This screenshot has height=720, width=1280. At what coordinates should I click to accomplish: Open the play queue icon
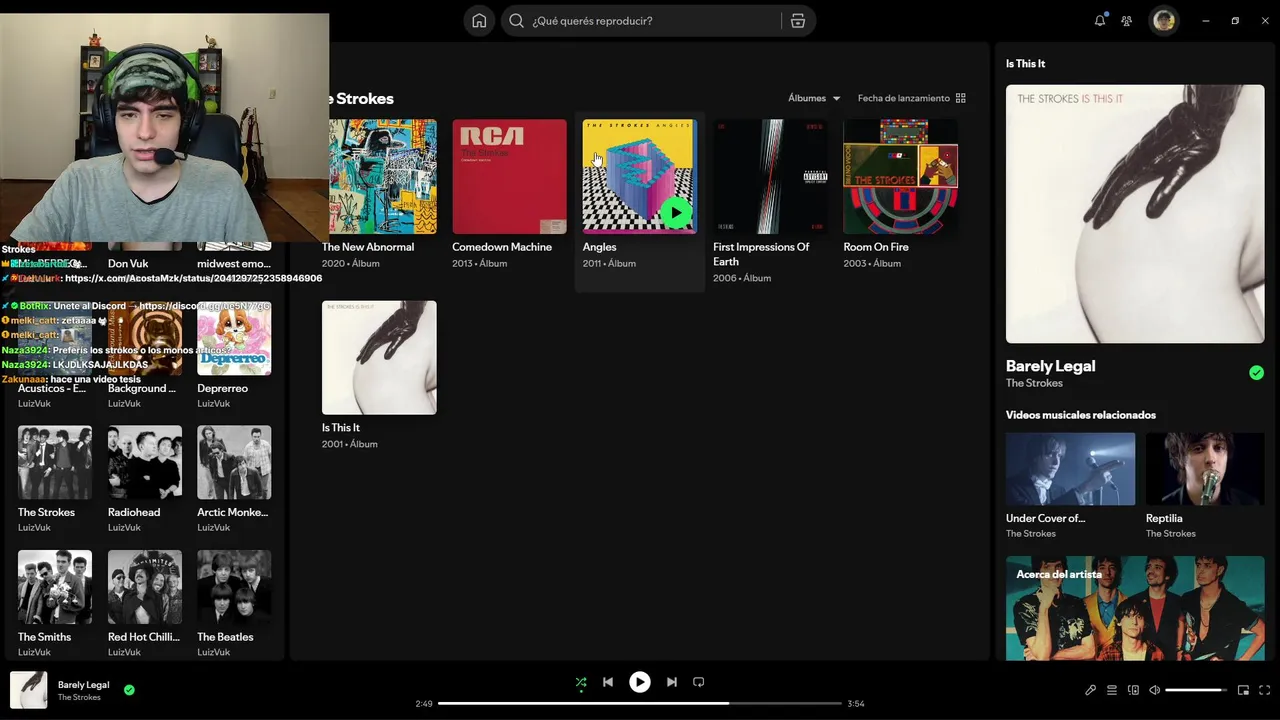tap(1112, 690)
